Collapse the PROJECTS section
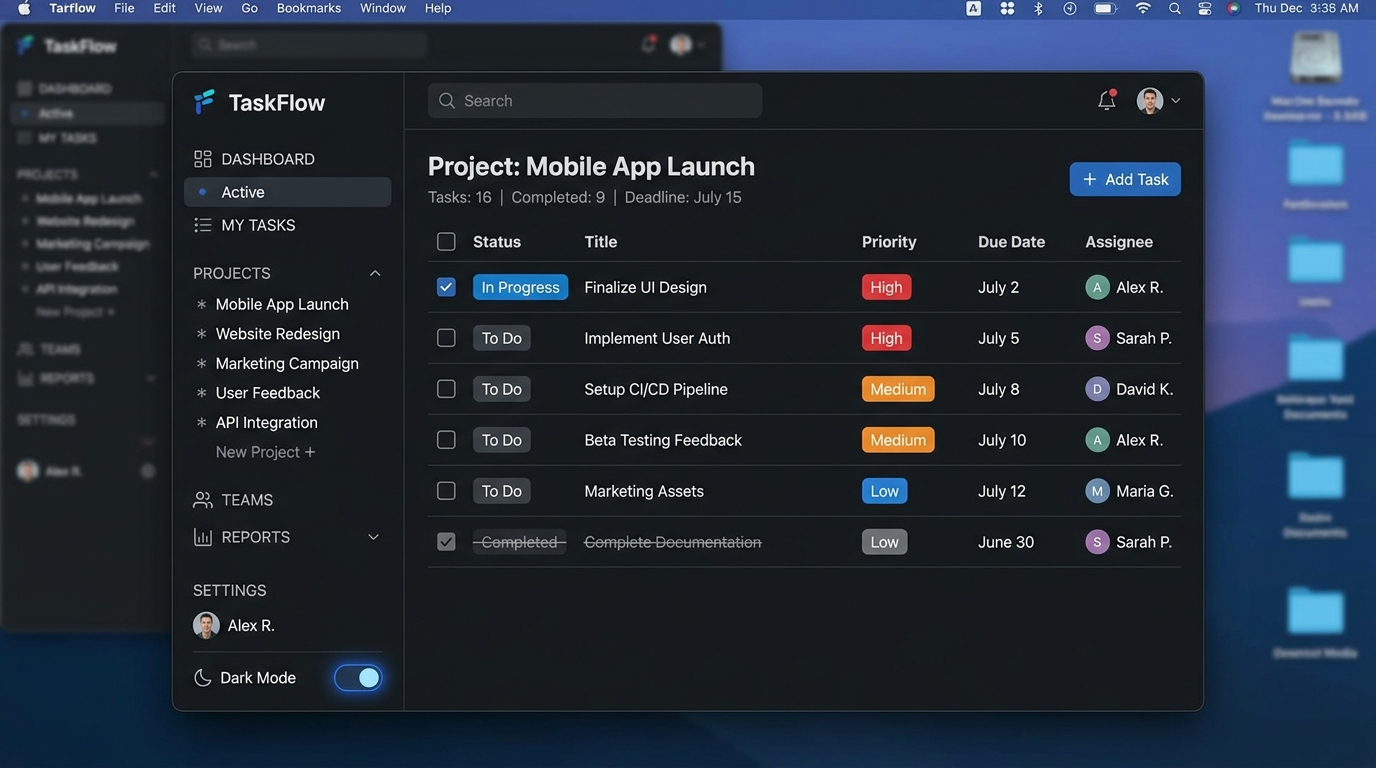Screen dimensions: 1376x768 (374, 272)
